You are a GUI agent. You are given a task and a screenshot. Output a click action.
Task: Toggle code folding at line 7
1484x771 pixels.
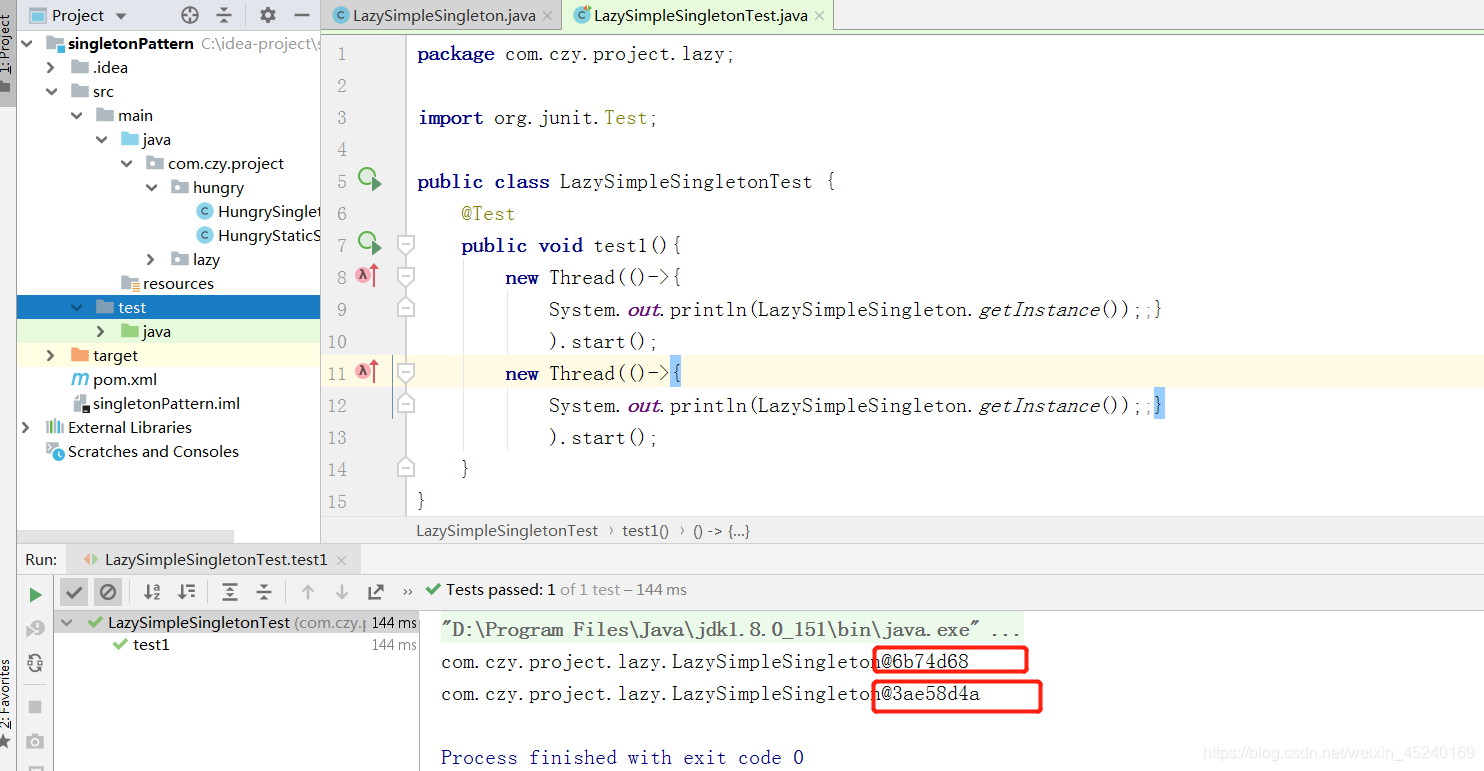[405, 245]
